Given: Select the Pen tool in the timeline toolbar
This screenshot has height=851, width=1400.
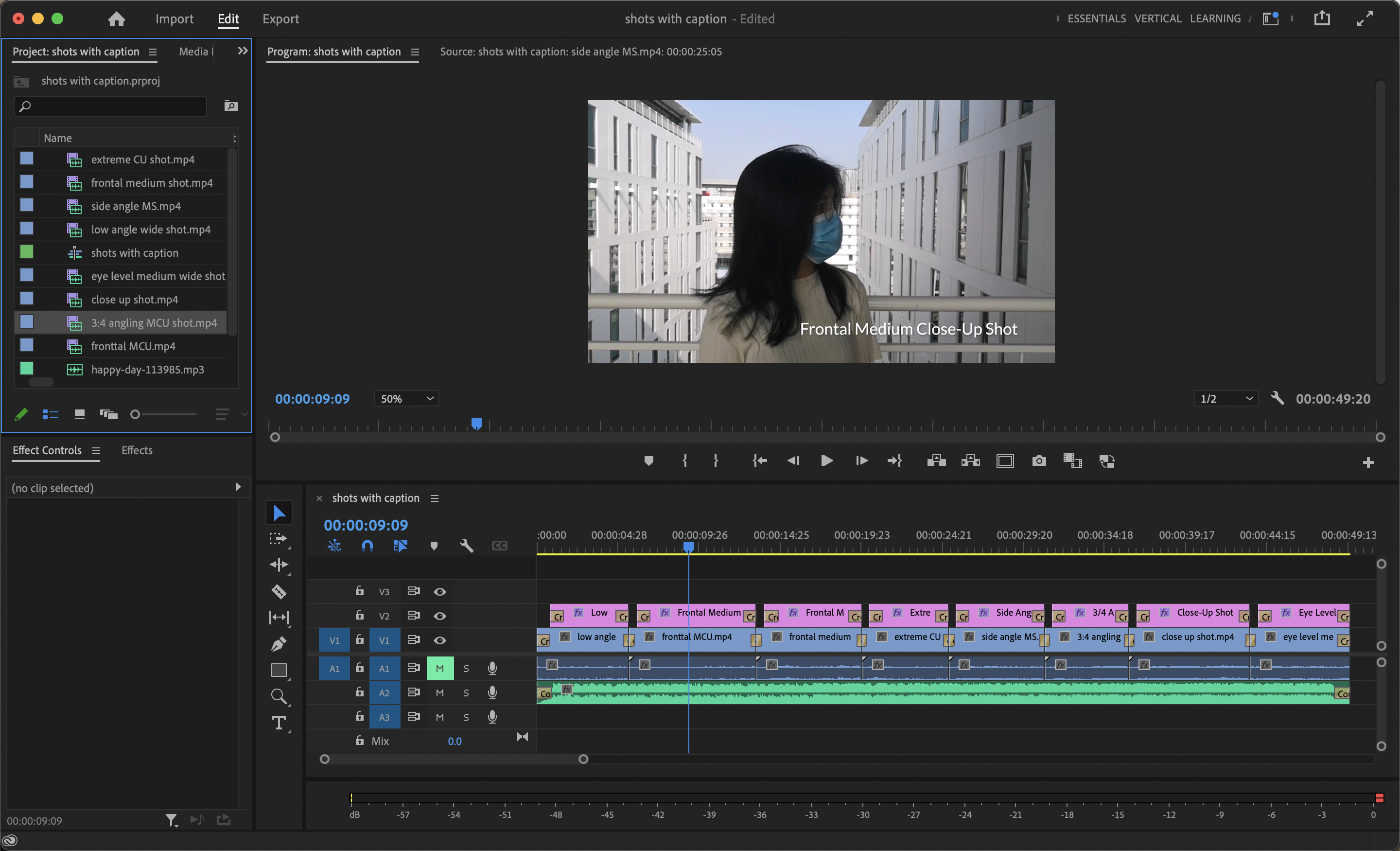Looking at the screenshot, I should (279, 644).
